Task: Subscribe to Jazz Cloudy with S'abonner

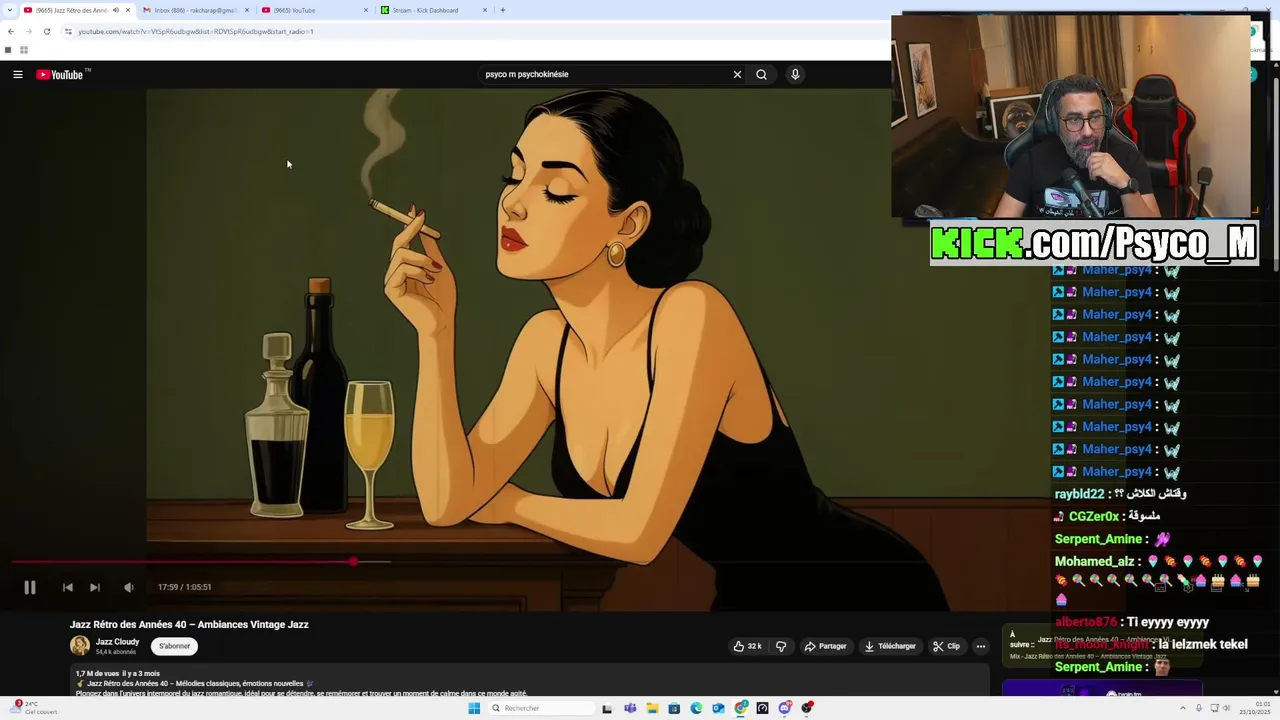Action: [x=174, y=646]
